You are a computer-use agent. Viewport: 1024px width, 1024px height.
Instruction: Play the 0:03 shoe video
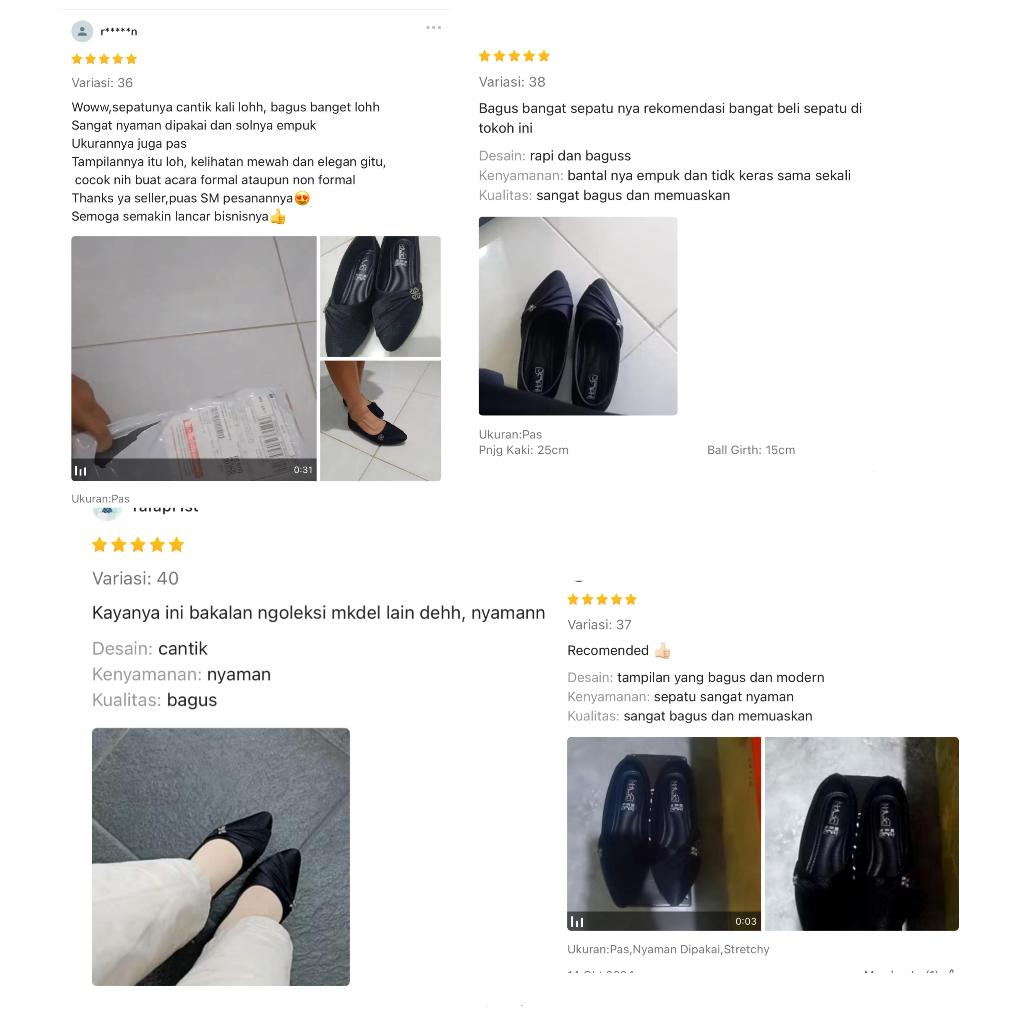click(664, 834)
